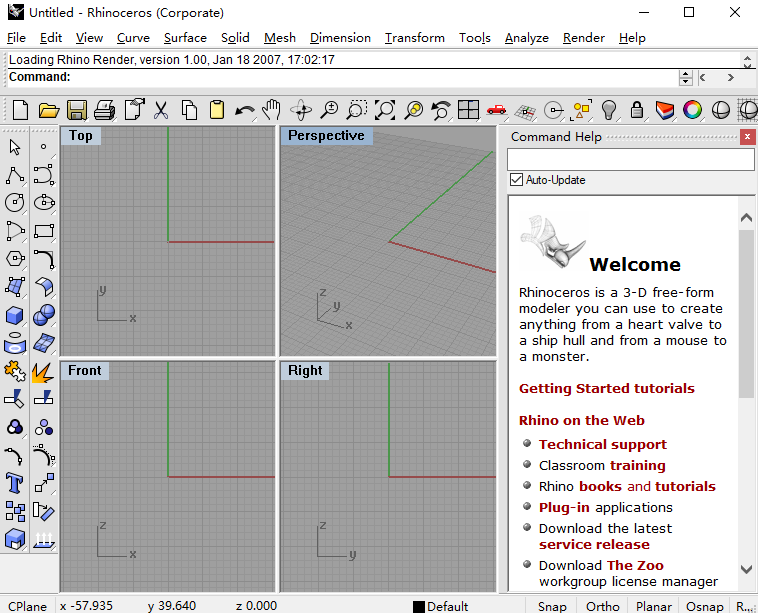
Task: Open the Technical support link
Action: tap(602, 444)
